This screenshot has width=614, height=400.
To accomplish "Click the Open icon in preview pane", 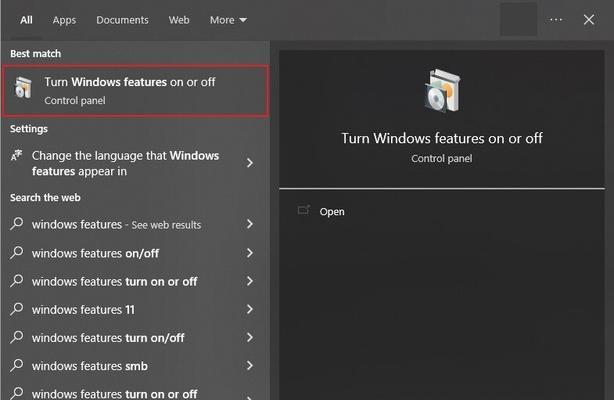I will pos(303,210).
